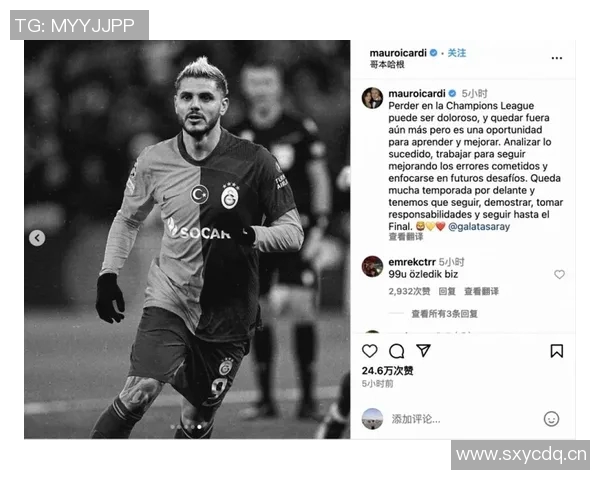Open the emrekctrr commenter username
Image resolution: width=600 pixels, height=480 pixels.
pos(412,262)
